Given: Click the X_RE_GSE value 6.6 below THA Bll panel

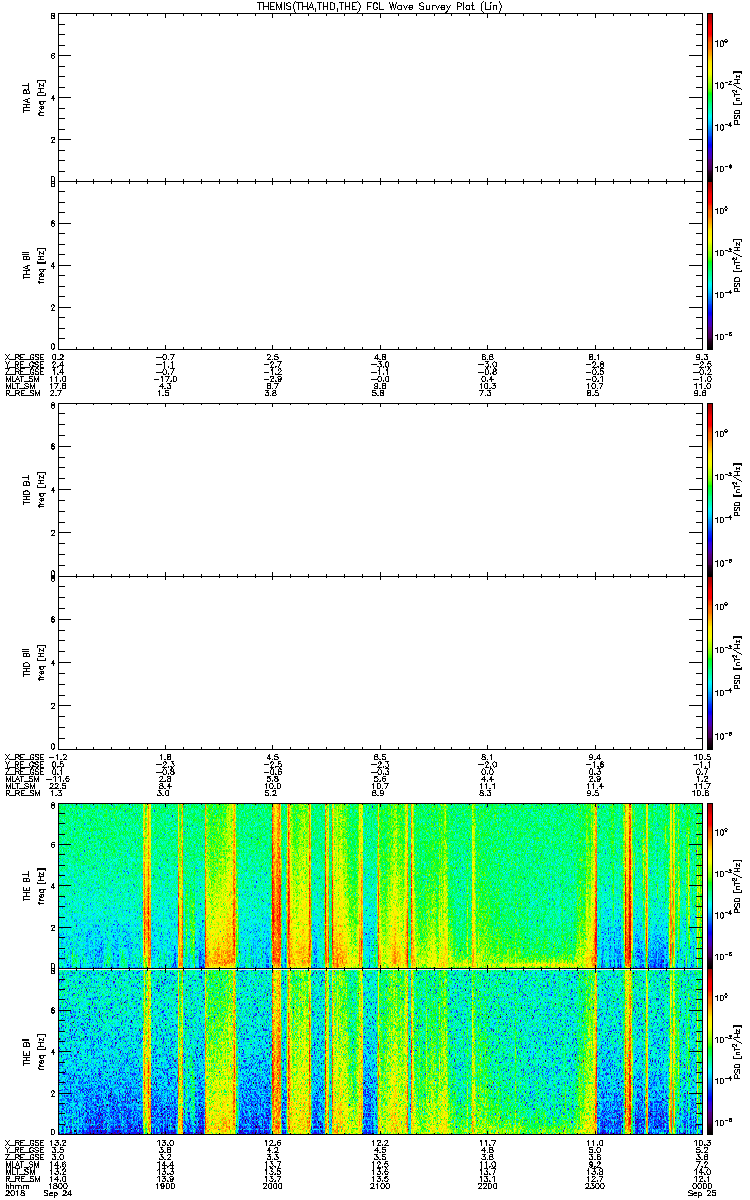Looking at the screenshot, I should pos(487,355).
